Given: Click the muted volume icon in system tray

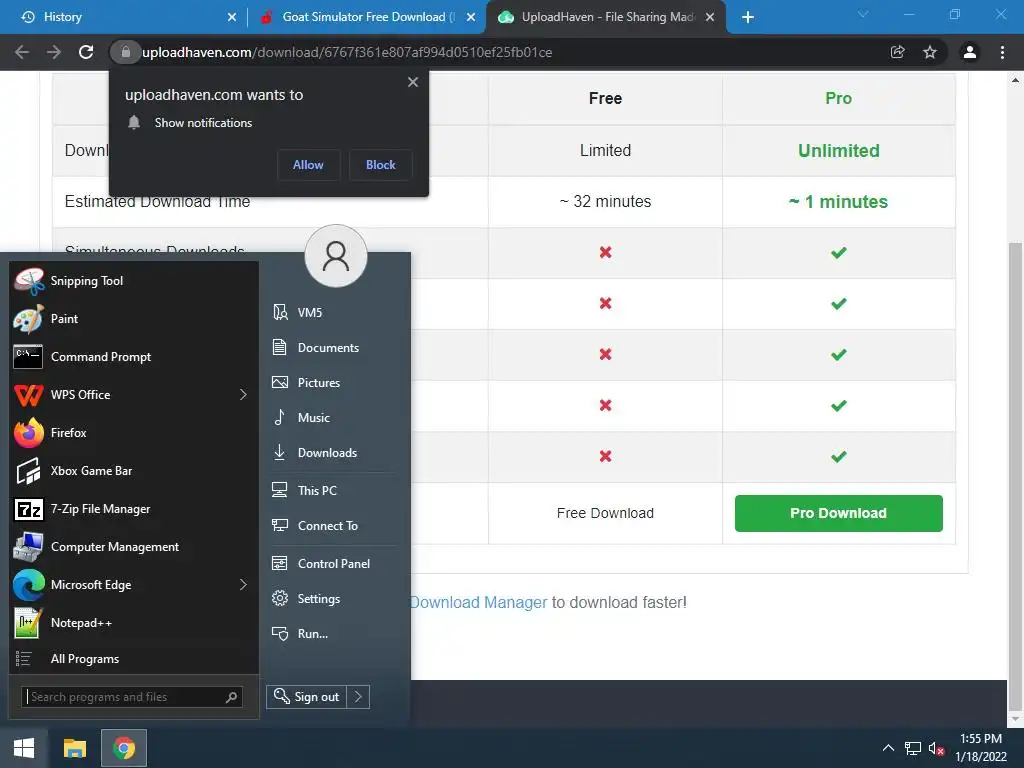Looking at the screenshot, I should [x=936, y=749].
